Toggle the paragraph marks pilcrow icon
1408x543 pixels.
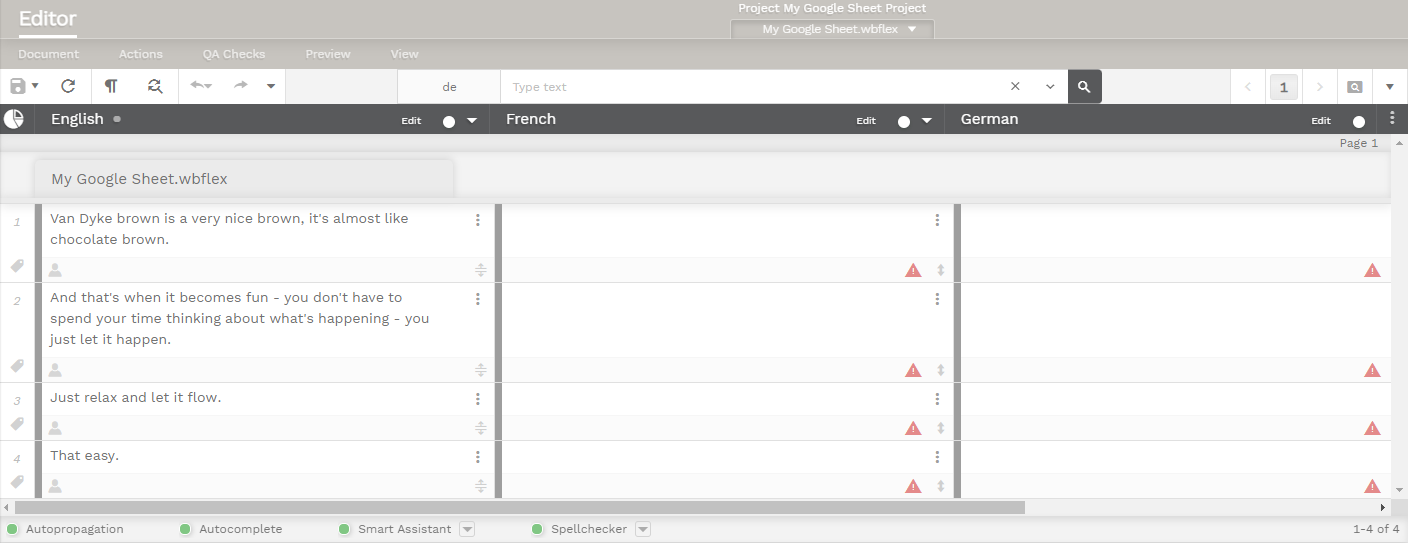pos(111,87)
